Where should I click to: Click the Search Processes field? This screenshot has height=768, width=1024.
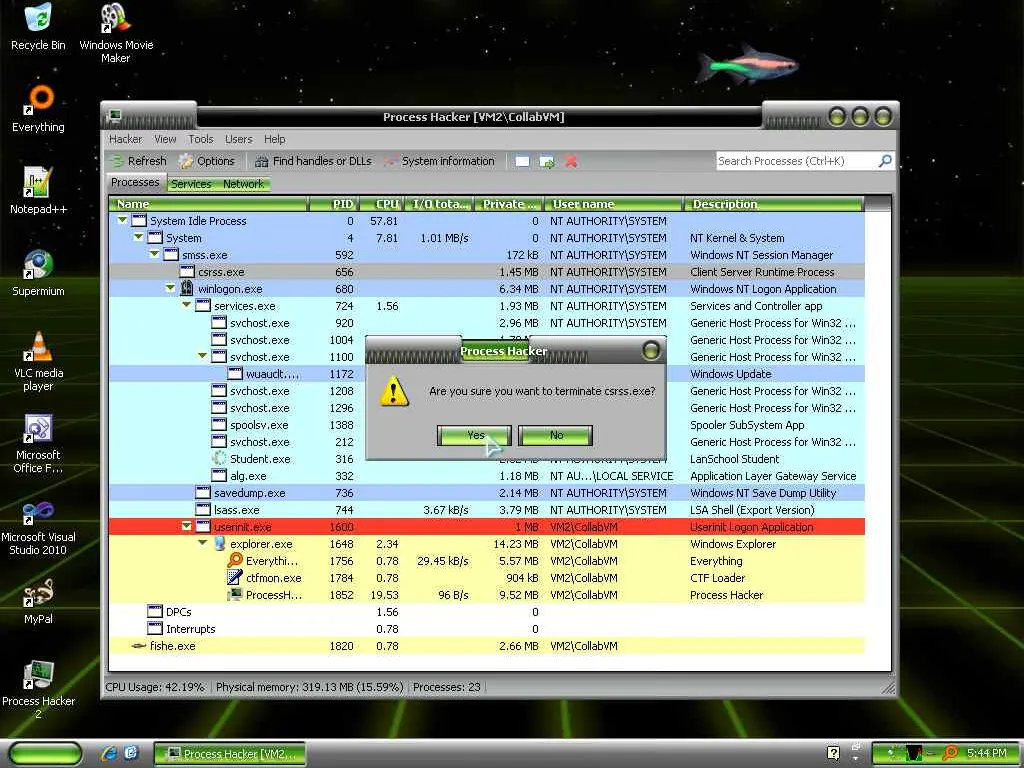[x=797, y=161]
